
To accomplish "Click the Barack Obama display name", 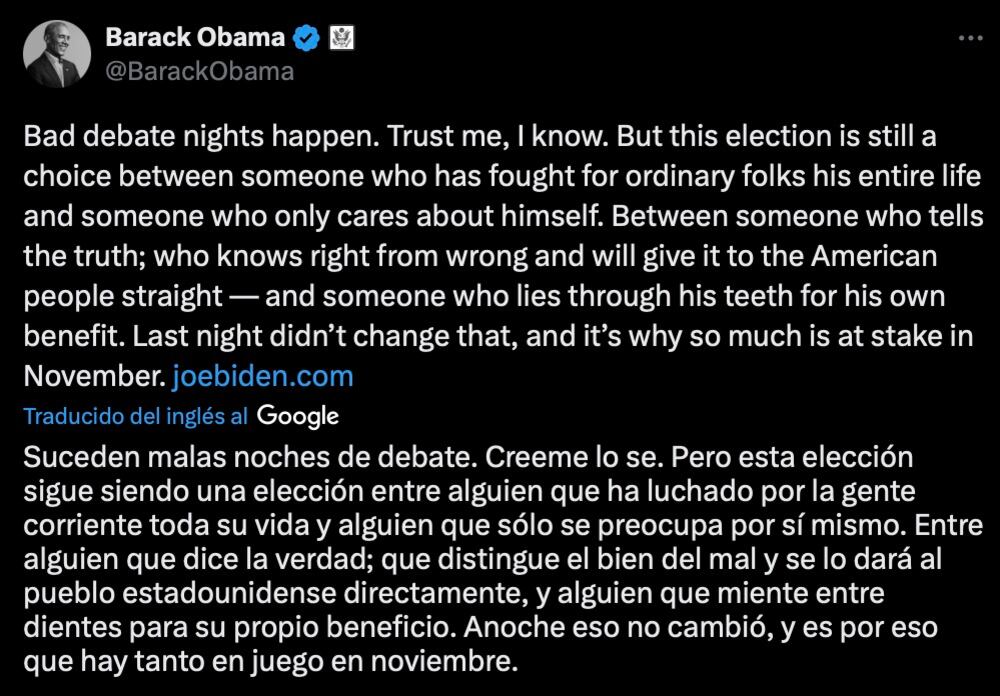I will 194,39.
